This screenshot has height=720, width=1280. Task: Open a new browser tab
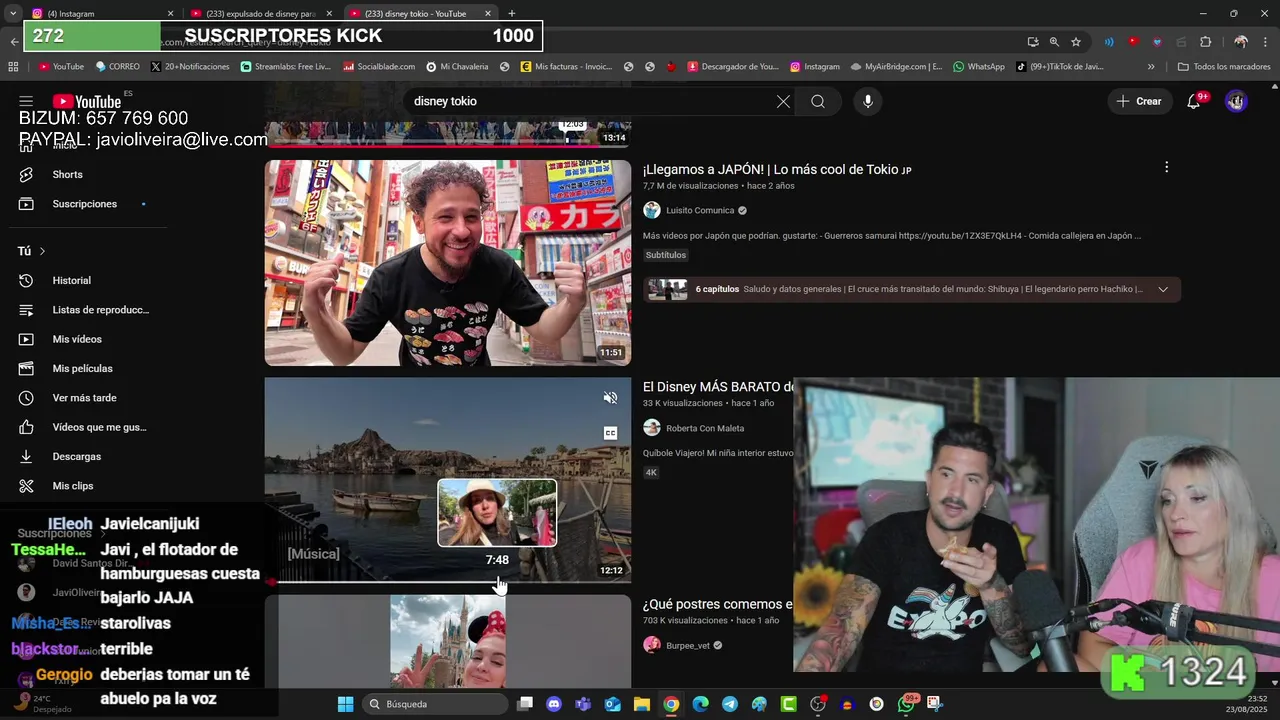point(511,13)
